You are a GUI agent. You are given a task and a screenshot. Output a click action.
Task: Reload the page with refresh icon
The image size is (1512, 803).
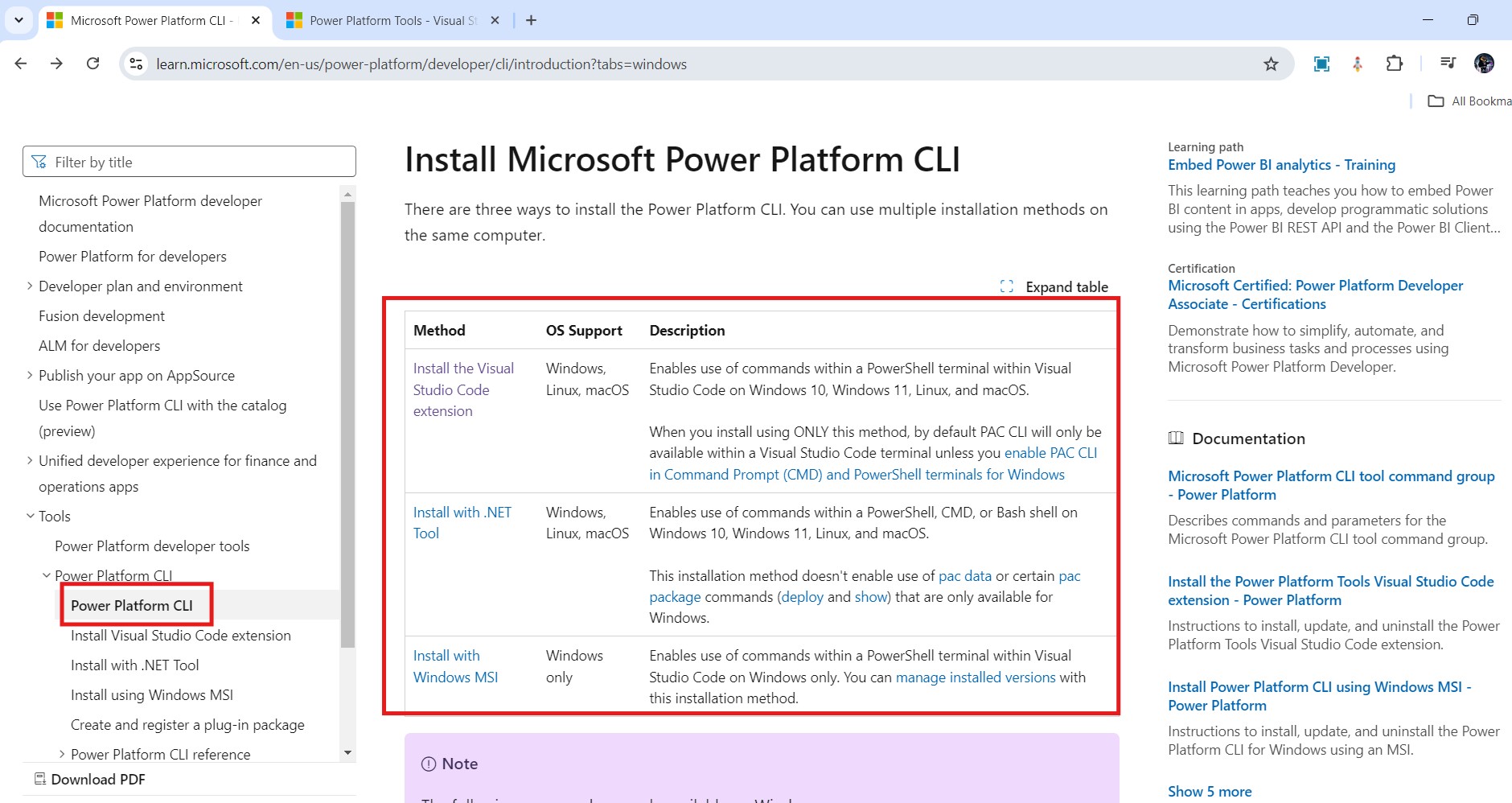pos(93,64)
